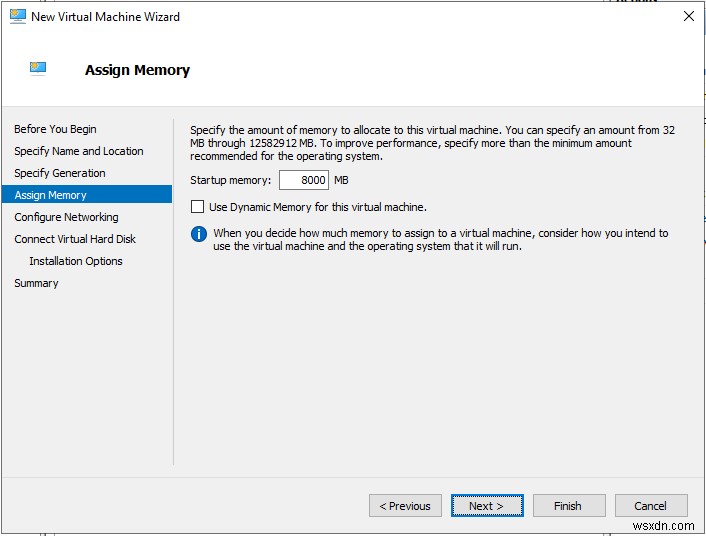Screen dimensions: 706x536
Task: Cancel the New Virtual Machine Wizard
Action: click(651, 506)
